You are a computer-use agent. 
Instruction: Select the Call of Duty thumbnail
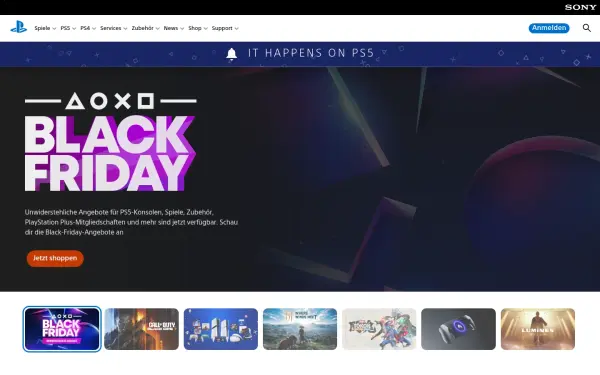(141, 329)
